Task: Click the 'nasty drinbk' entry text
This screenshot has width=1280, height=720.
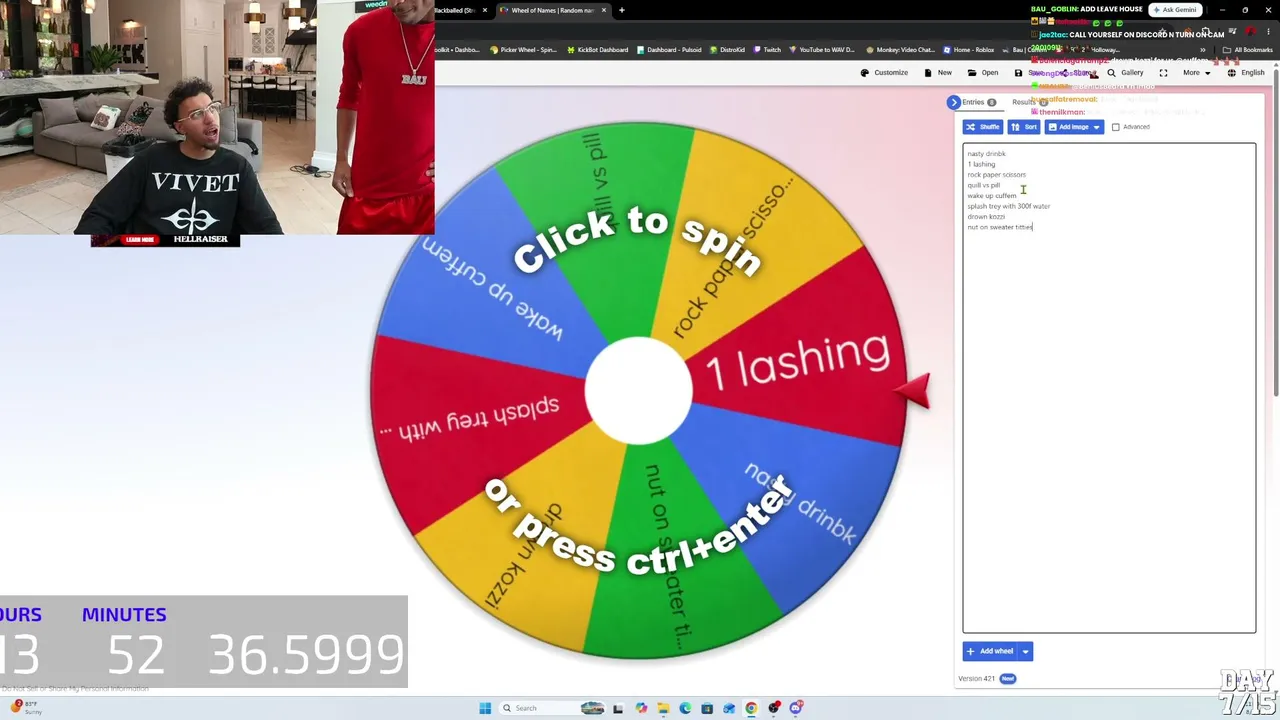Action: coord(986,154)
